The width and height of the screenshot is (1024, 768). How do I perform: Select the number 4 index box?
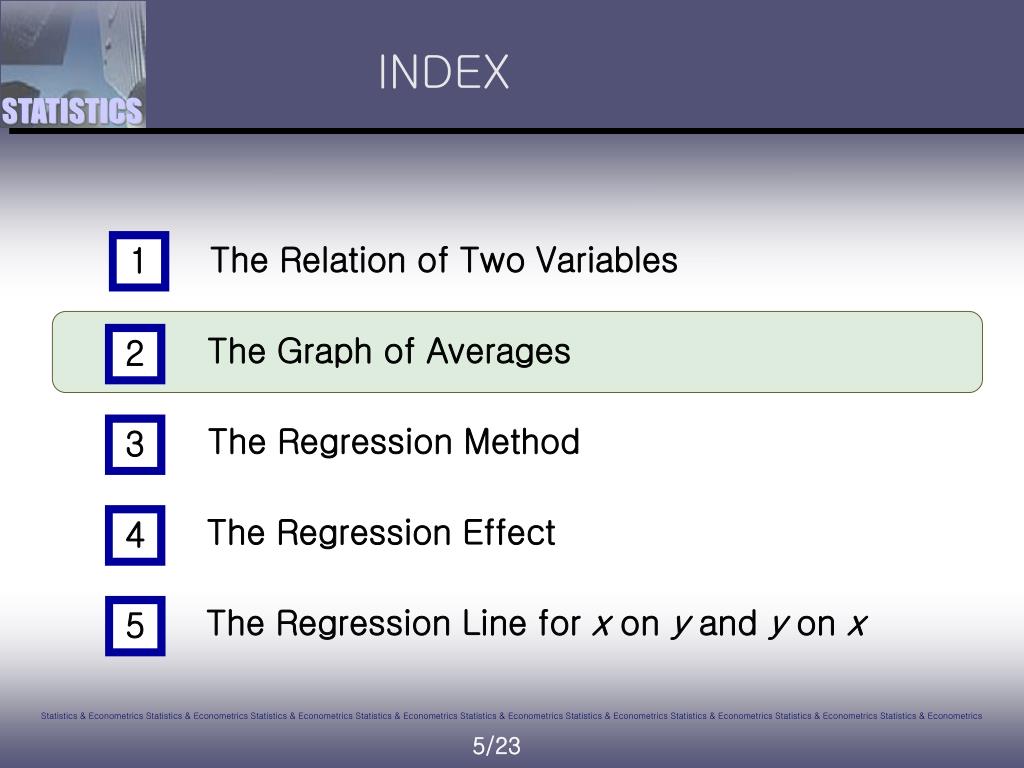135,535
